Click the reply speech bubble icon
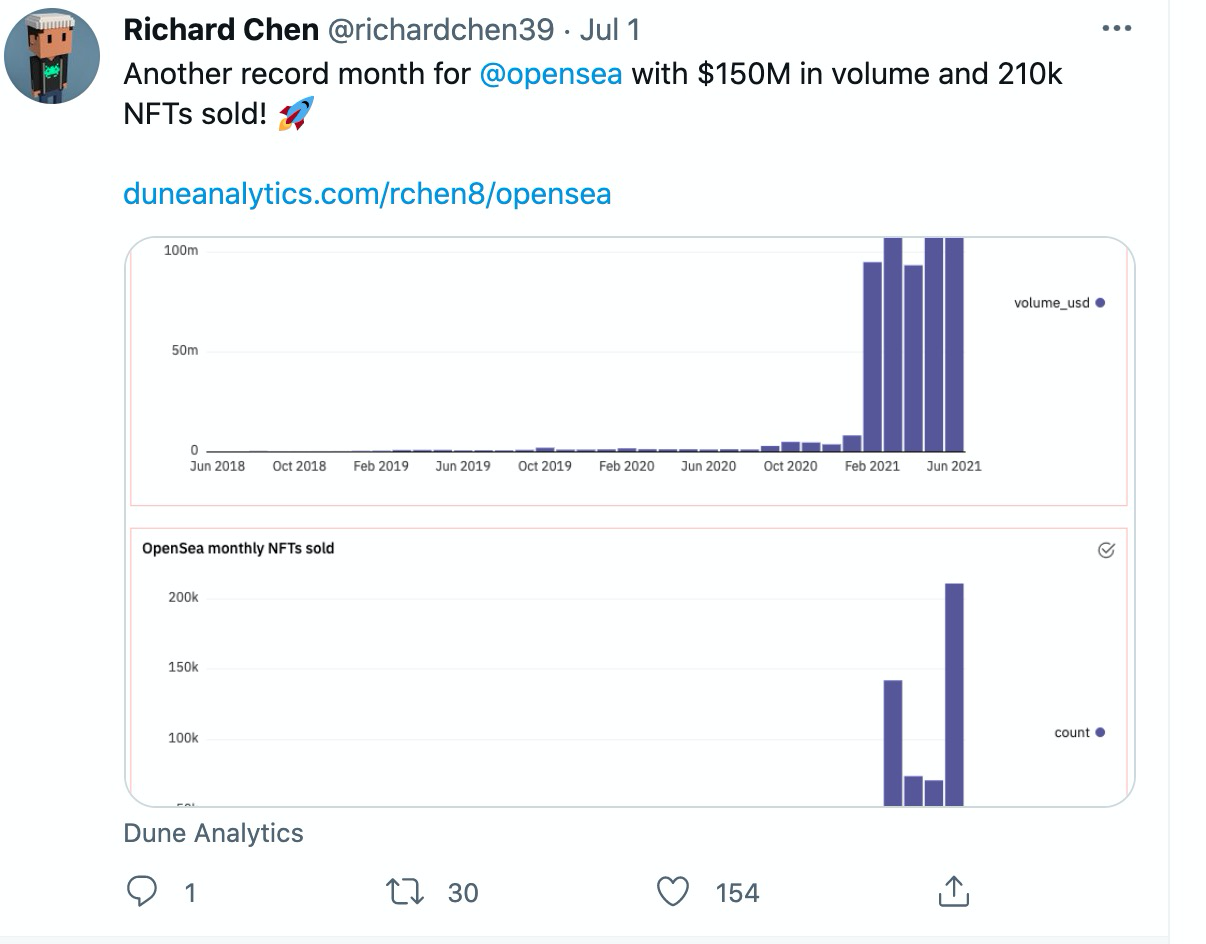 142,891
